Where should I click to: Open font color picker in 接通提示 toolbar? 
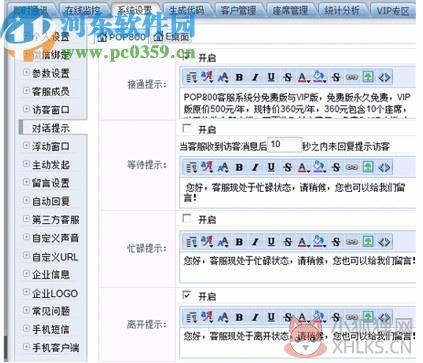click(x=303, y=77)
